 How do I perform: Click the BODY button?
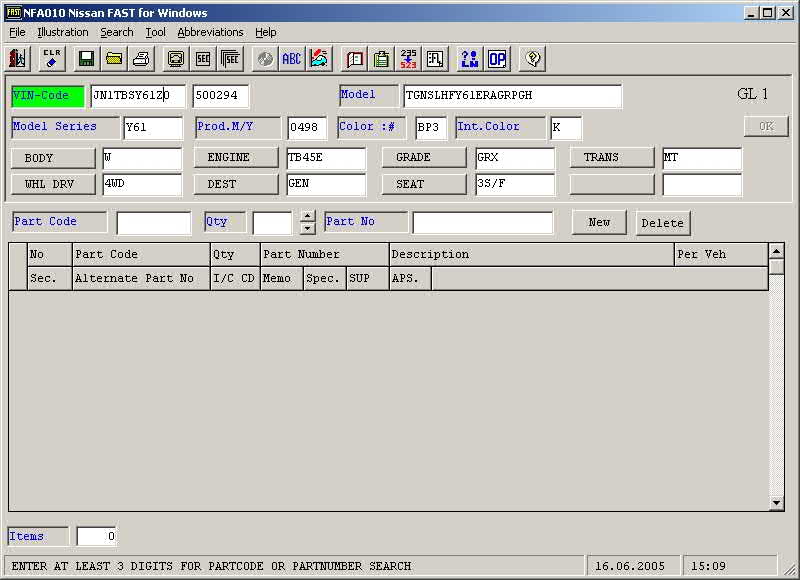coord(53,158)
